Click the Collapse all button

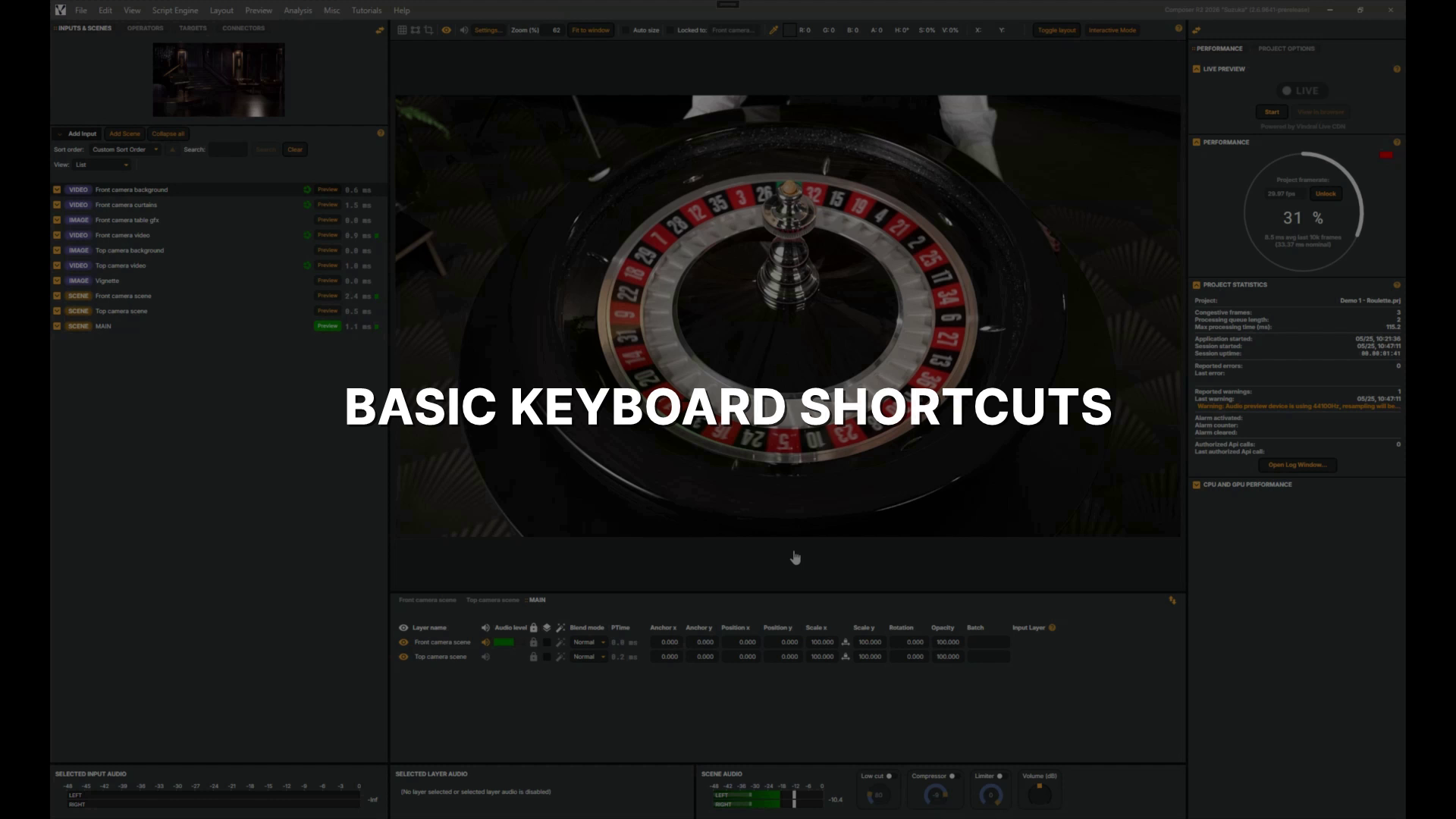(x=168, y=133)
